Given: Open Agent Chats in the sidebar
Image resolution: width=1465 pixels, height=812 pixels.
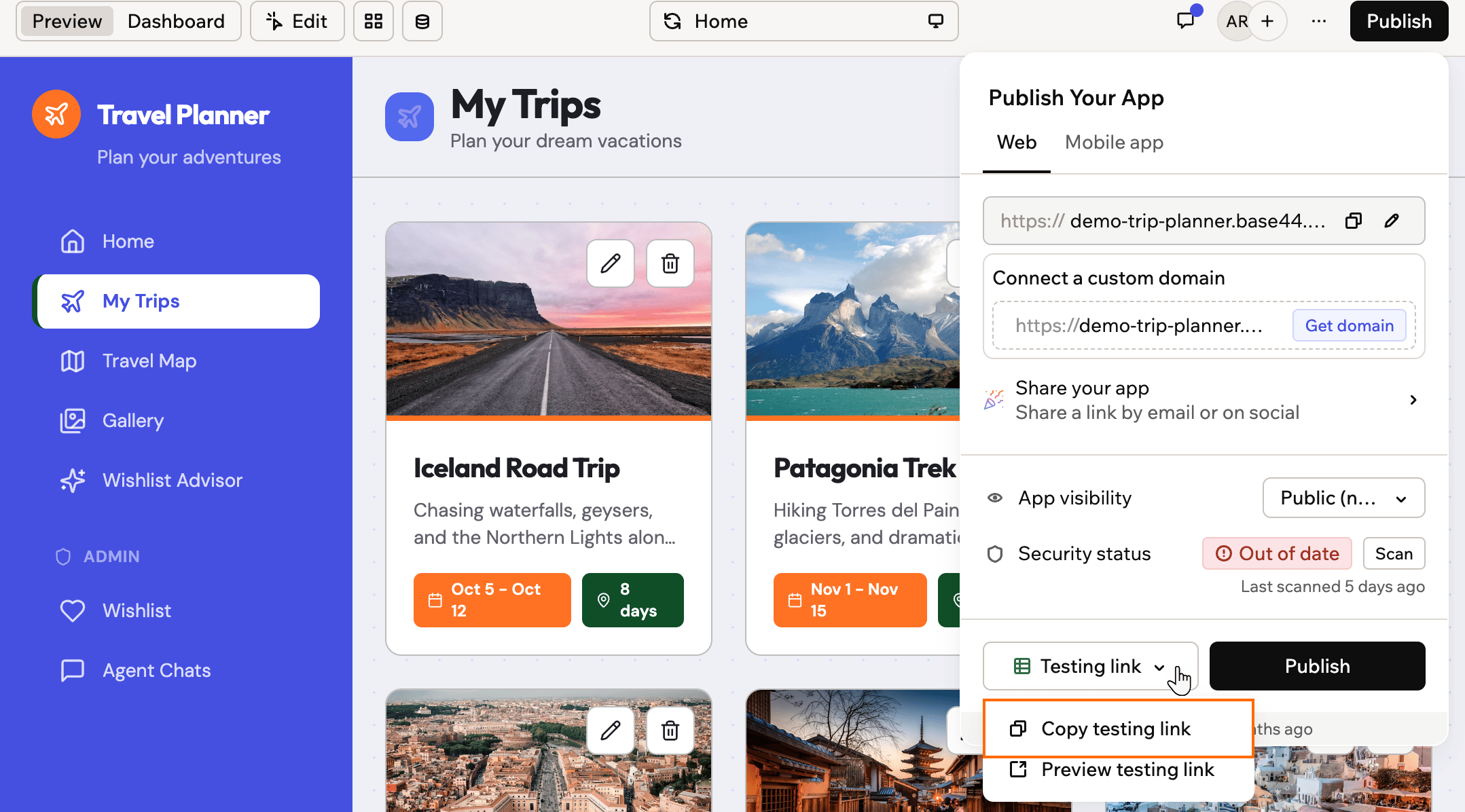Looking at the screenshot, I should 176,670.
